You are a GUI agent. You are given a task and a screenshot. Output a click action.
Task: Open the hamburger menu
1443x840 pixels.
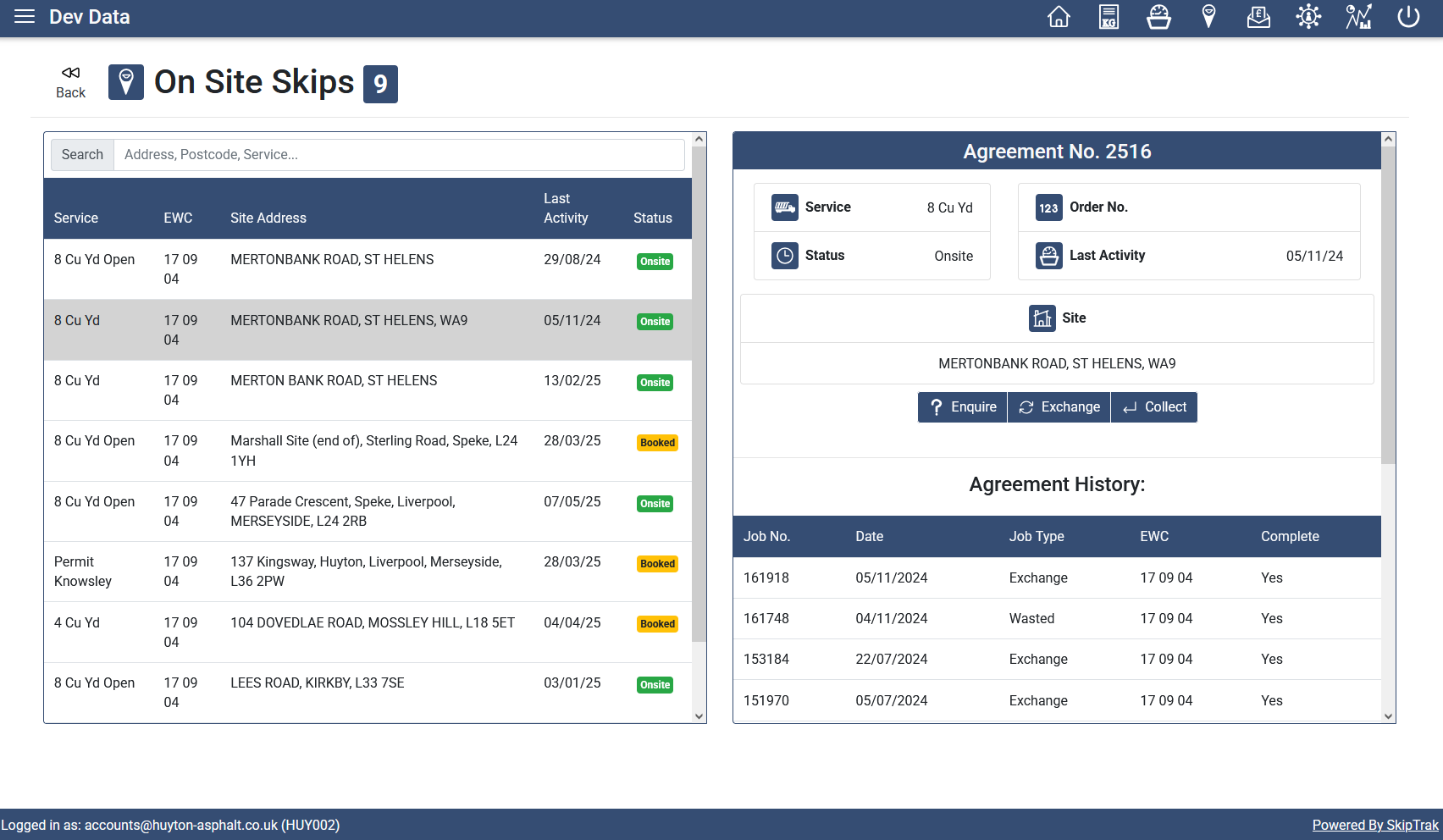pos(25,17)
